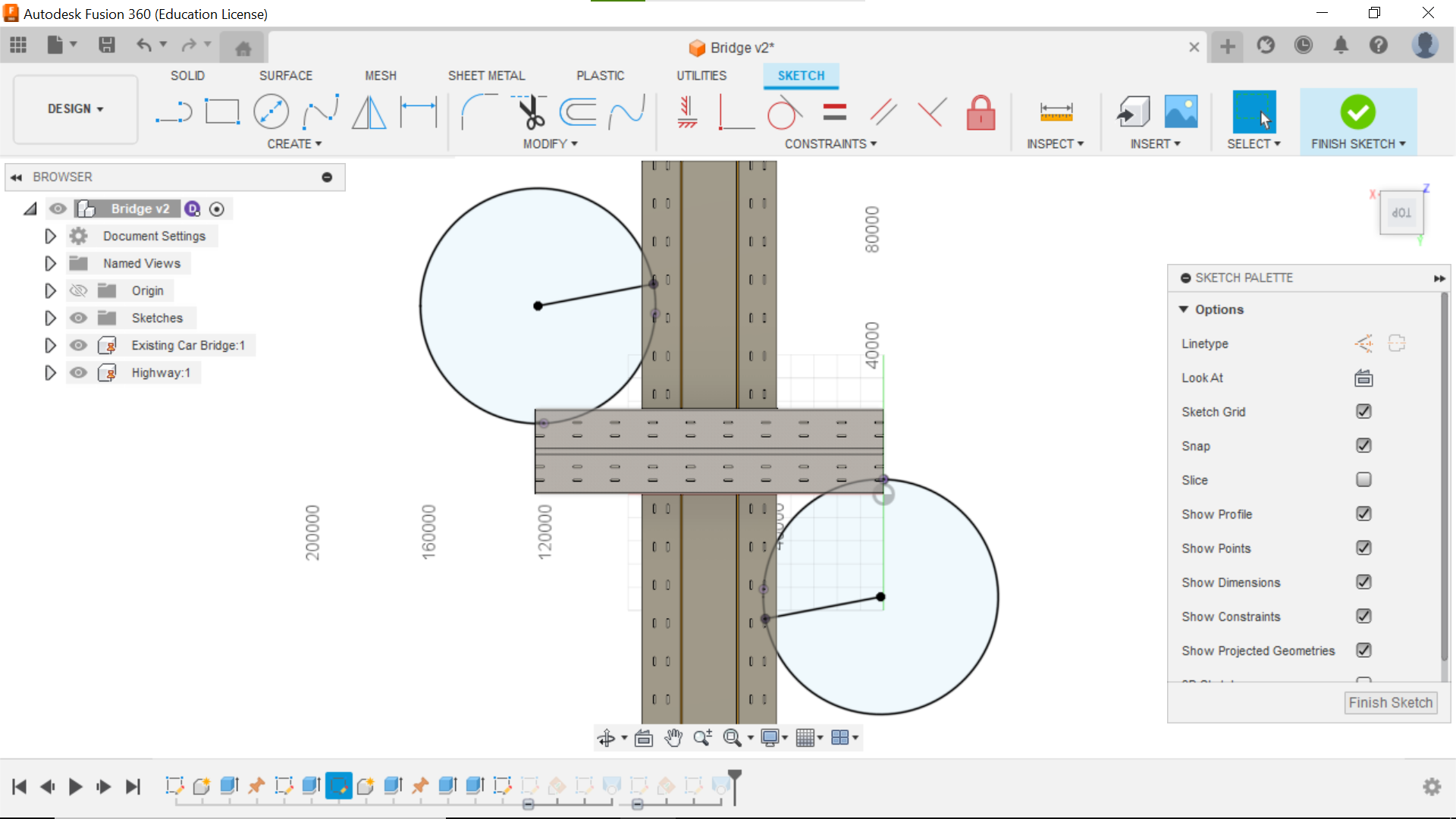Uncheck the Sketch Grid checkbox
Screen dimensions: 1456x819
(x=1363, y=412)
